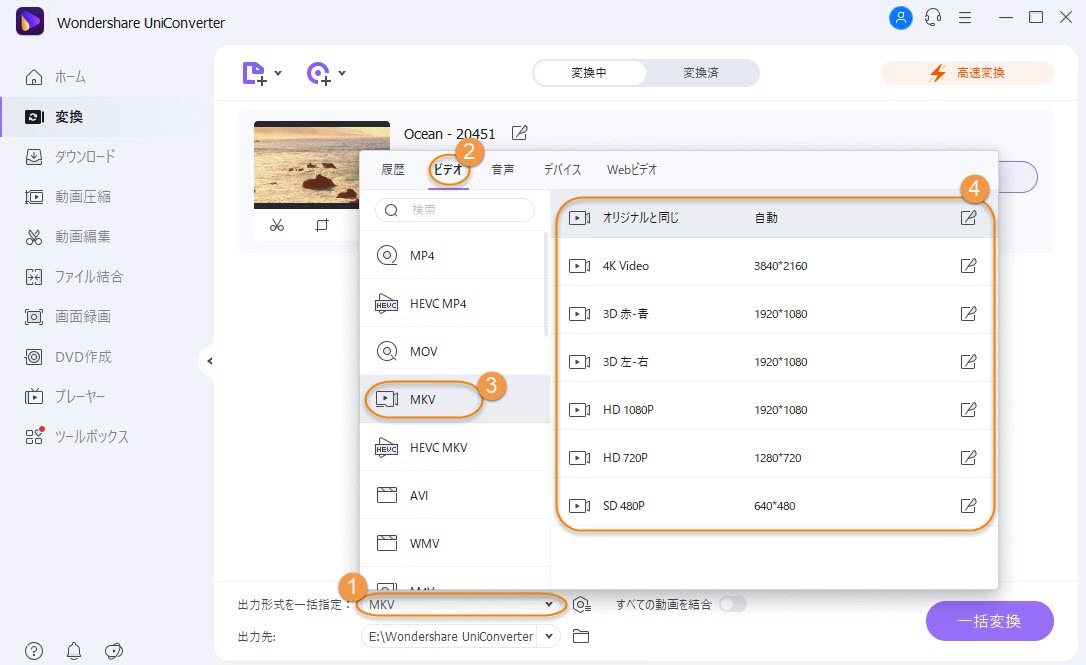
Task: Choose the SD 480P preset
Action: (x=775, y=506)
